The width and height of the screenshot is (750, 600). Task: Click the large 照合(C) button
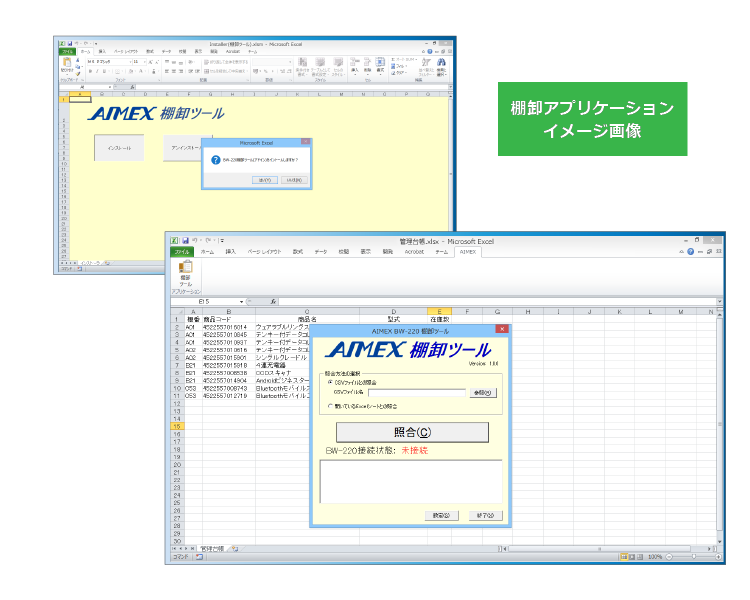412,432
